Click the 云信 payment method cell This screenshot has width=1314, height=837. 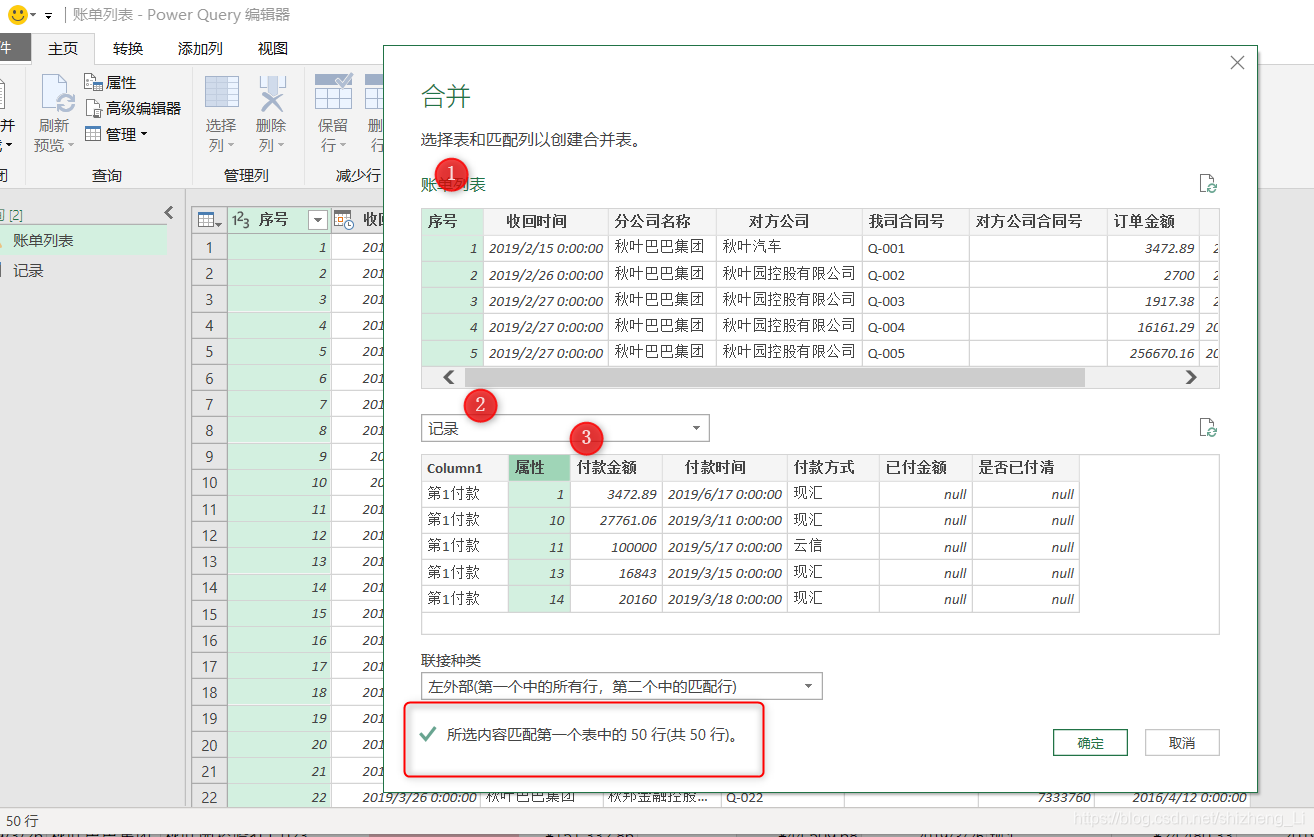(x=833, y=547)
